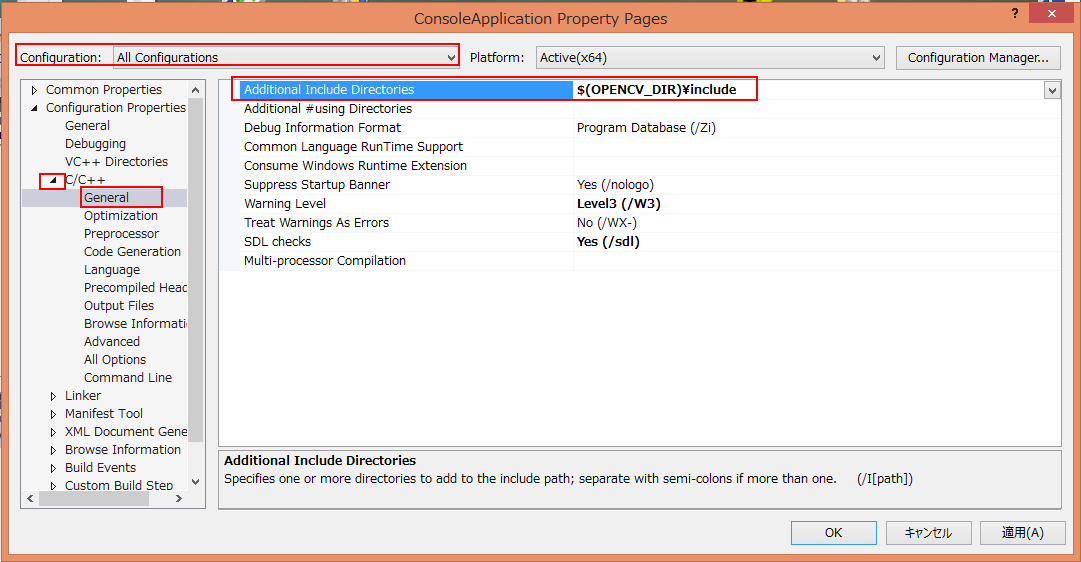Click the dialog help question mark icon

tap(1015, 13)
